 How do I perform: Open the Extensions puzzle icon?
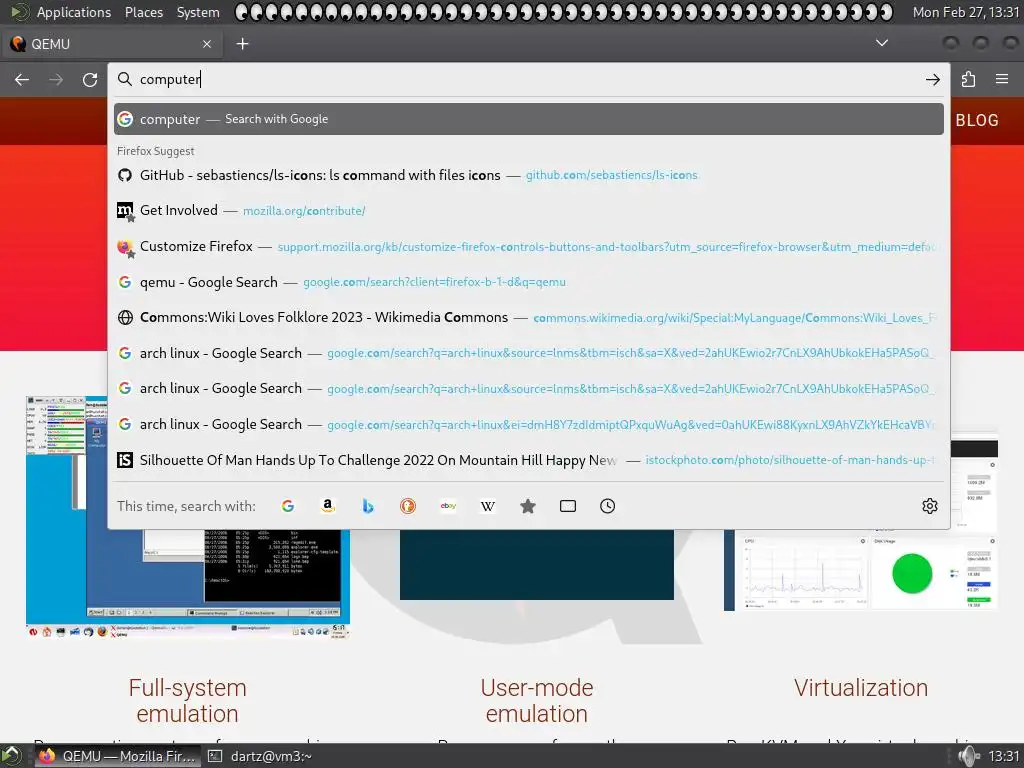tap(968, 80)
